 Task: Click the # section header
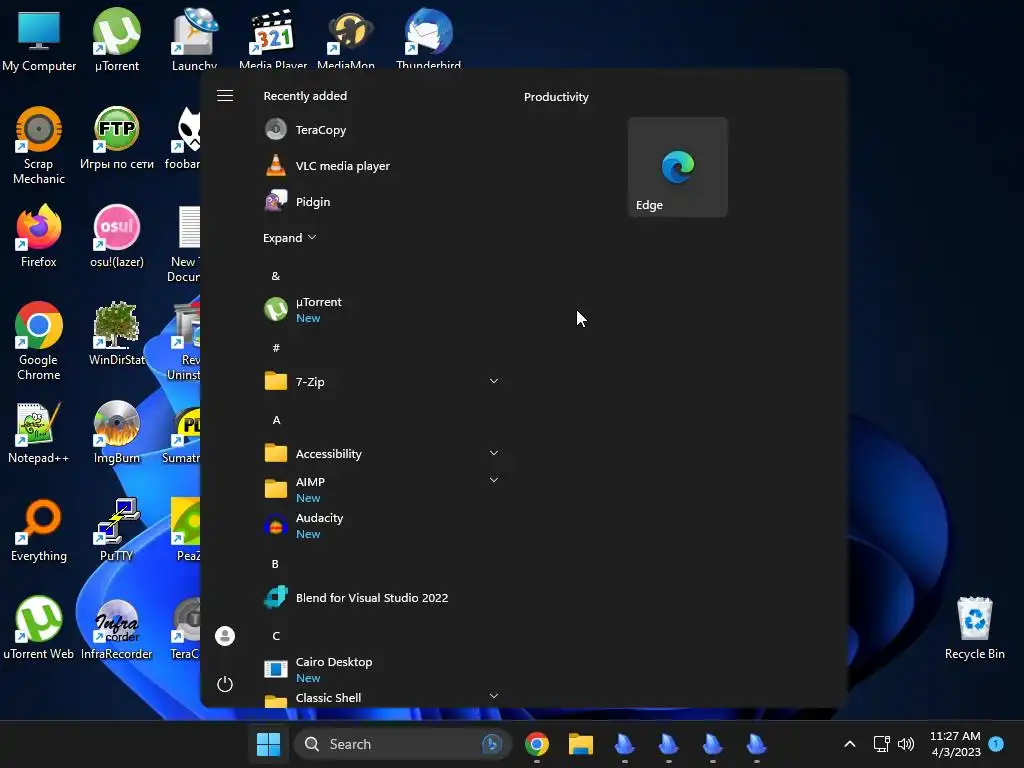276,348
